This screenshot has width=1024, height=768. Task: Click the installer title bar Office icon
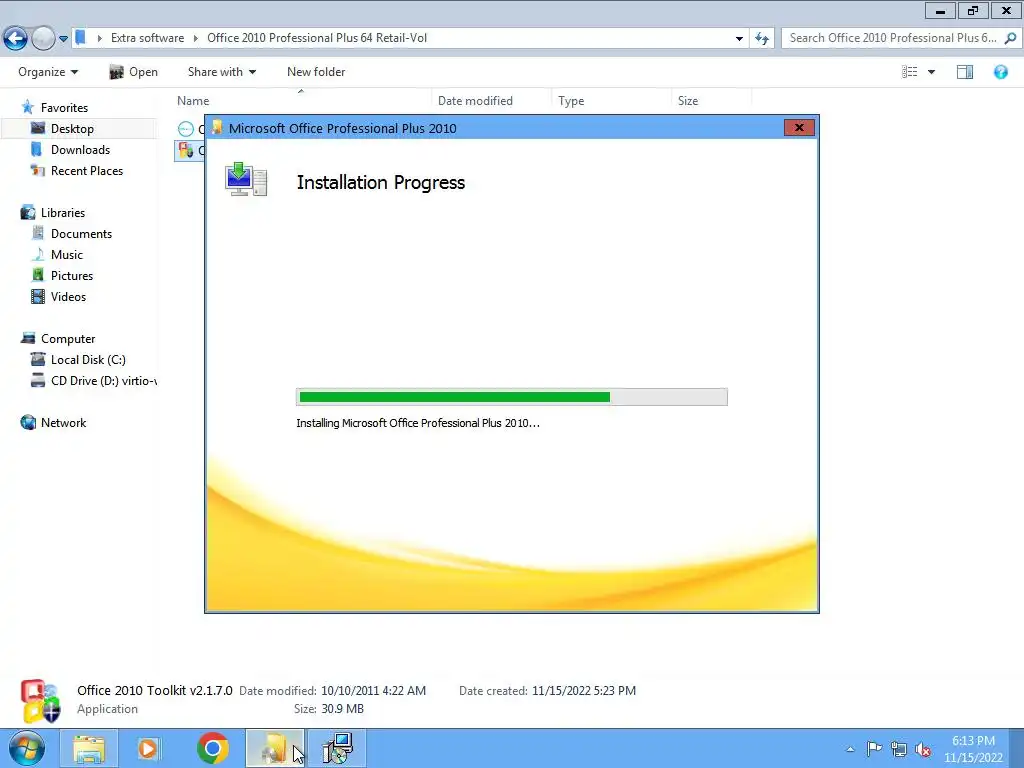(x=217, y=127)
